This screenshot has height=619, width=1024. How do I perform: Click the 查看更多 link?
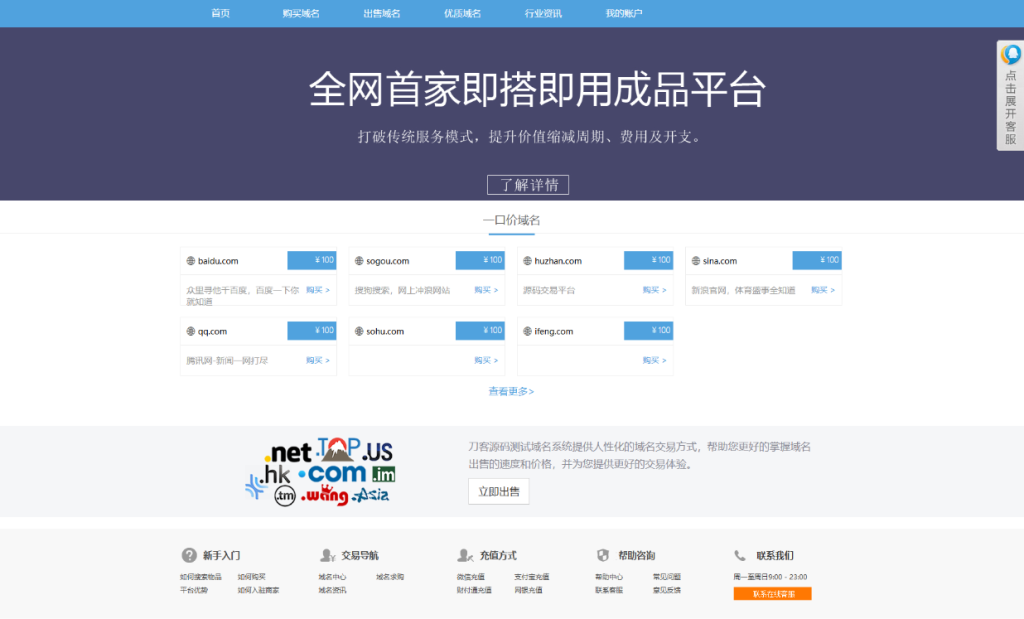(512, 391)
